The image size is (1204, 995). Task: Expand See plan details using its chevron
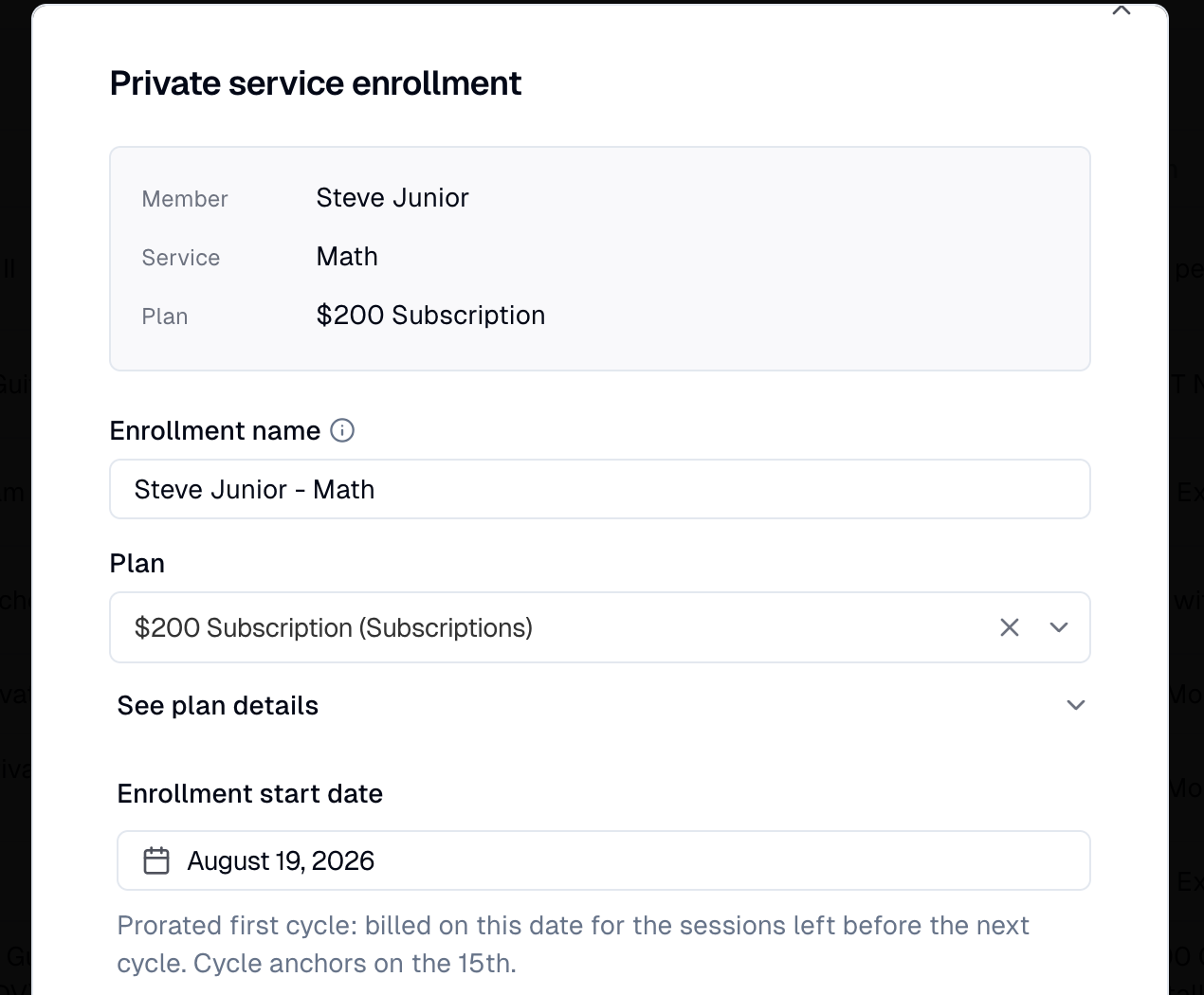coord(1075,705)
